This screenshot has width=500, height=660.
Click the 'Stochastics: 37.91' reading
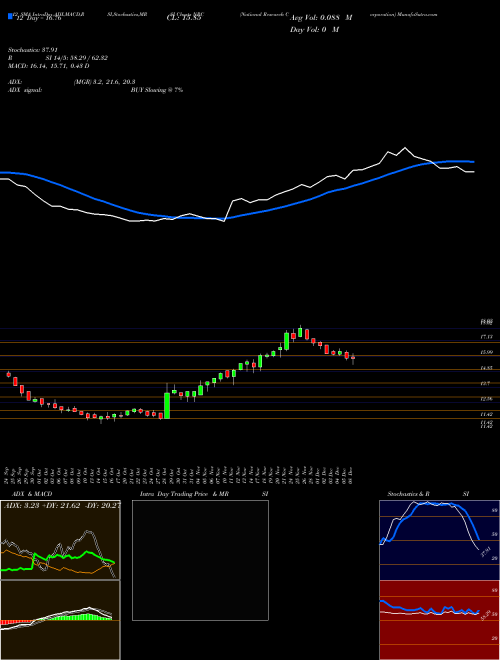tap(32, 50)
